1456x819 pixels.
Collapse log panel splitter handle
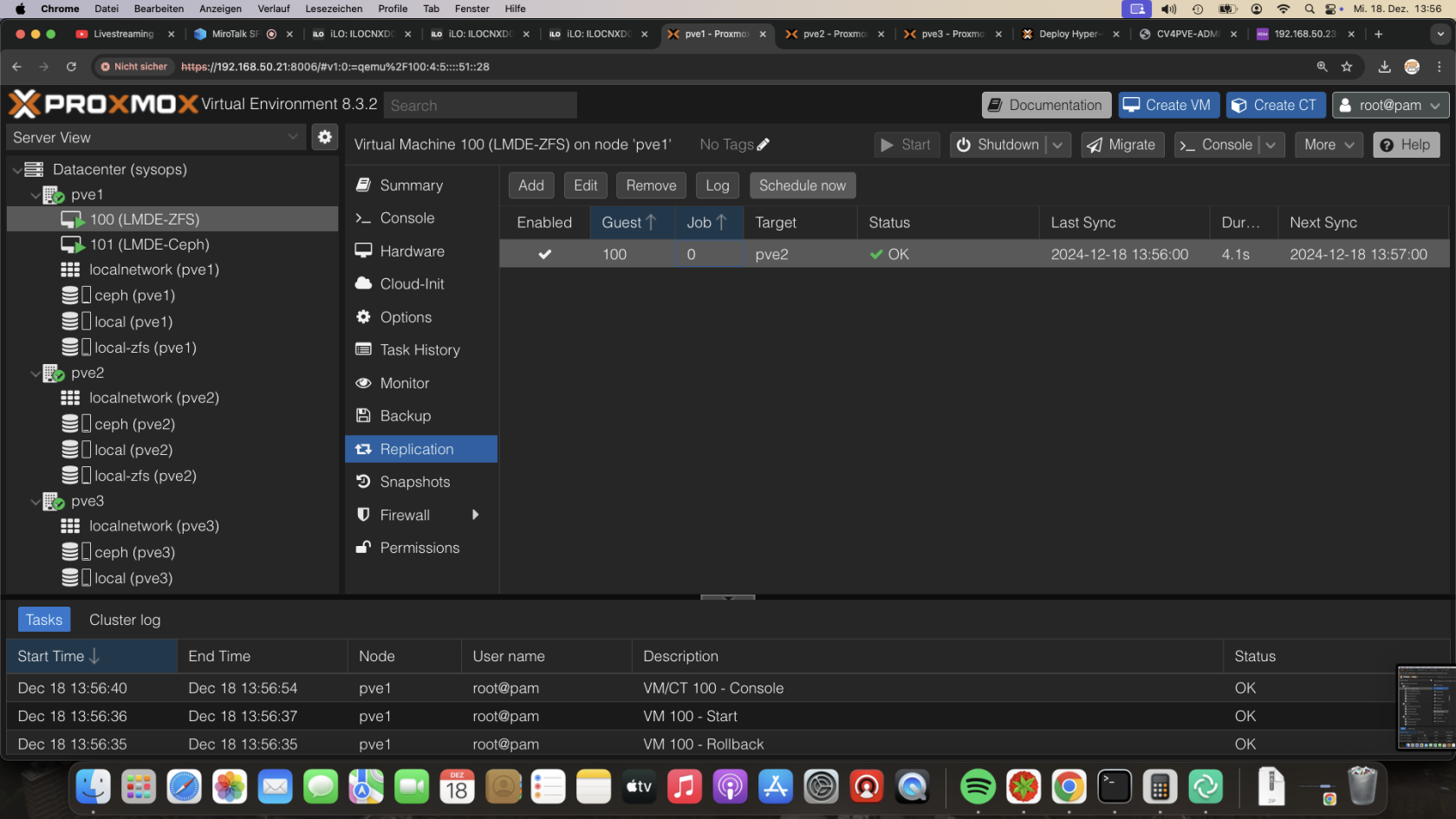728,597
